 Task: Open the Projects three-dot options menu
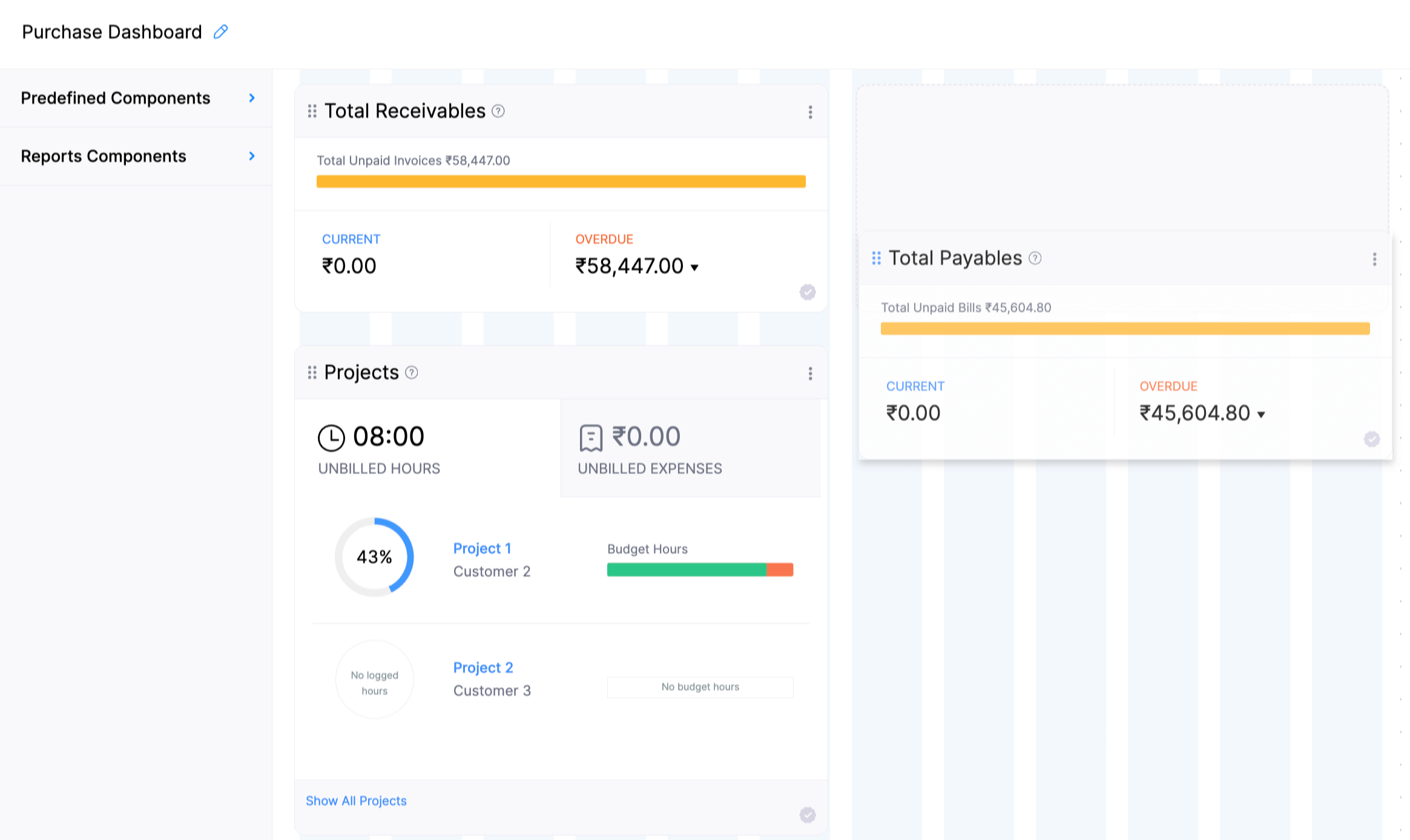pyautogui.click(x=810, y=373)
